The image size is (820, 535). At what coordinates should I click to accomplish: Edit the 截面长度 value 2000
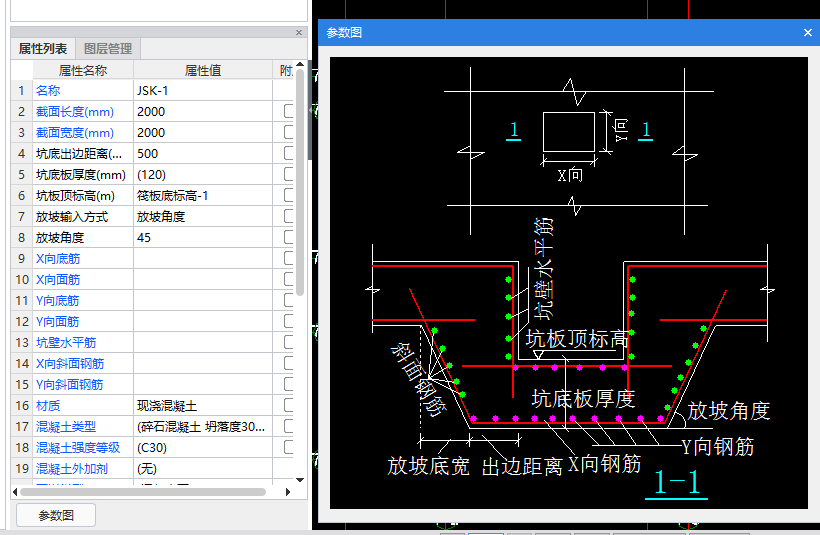point(203,111)
